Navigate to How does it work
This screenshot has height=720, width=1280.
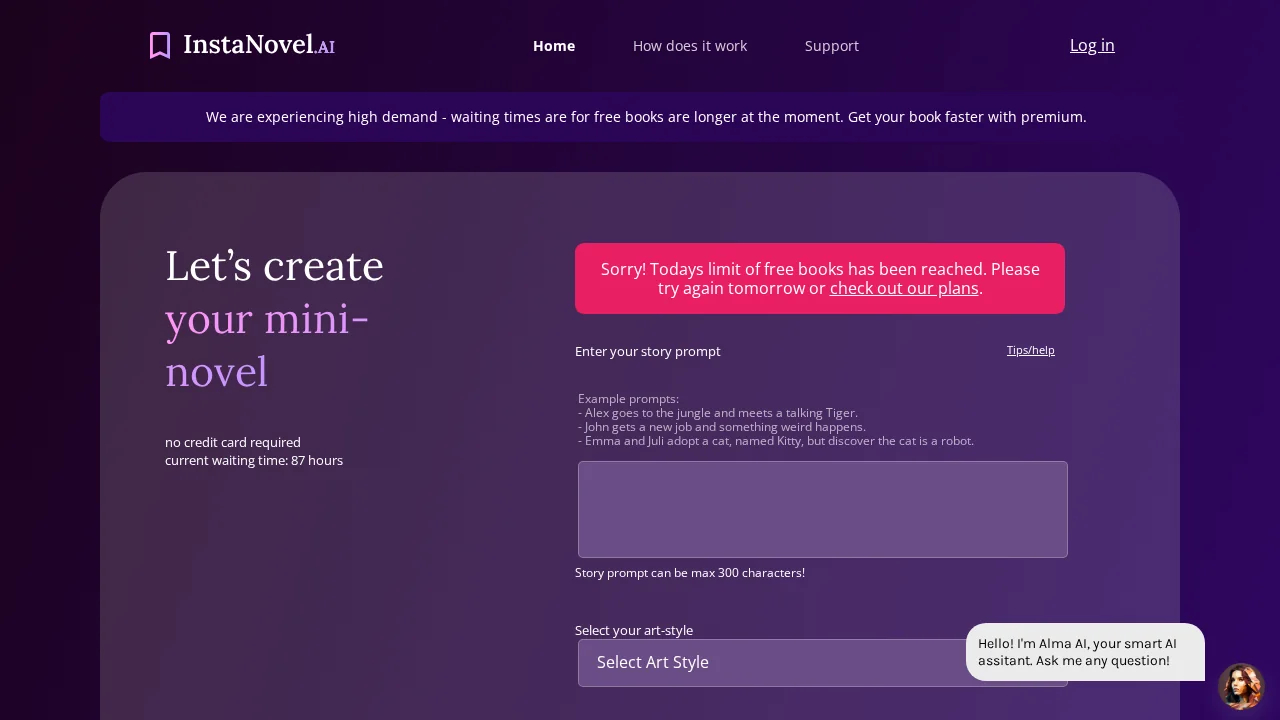click(690, 46)
